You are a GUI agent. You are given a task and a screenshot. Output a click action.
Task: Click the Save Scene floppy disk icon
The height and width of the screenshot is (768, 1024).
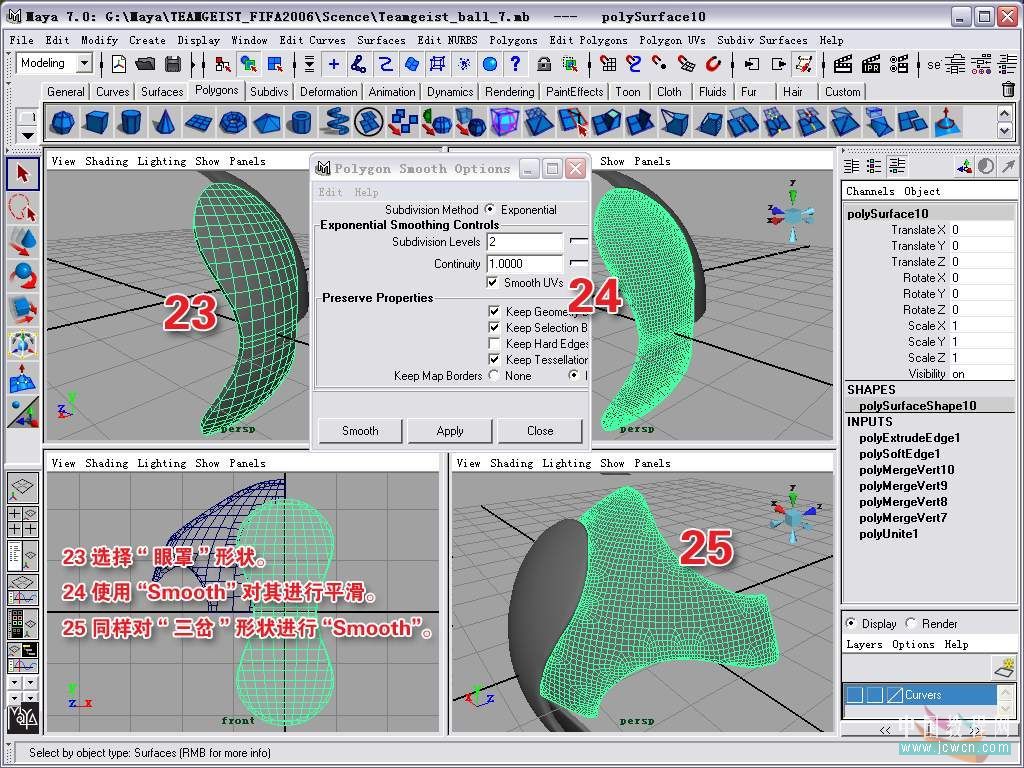pos(173,64)
